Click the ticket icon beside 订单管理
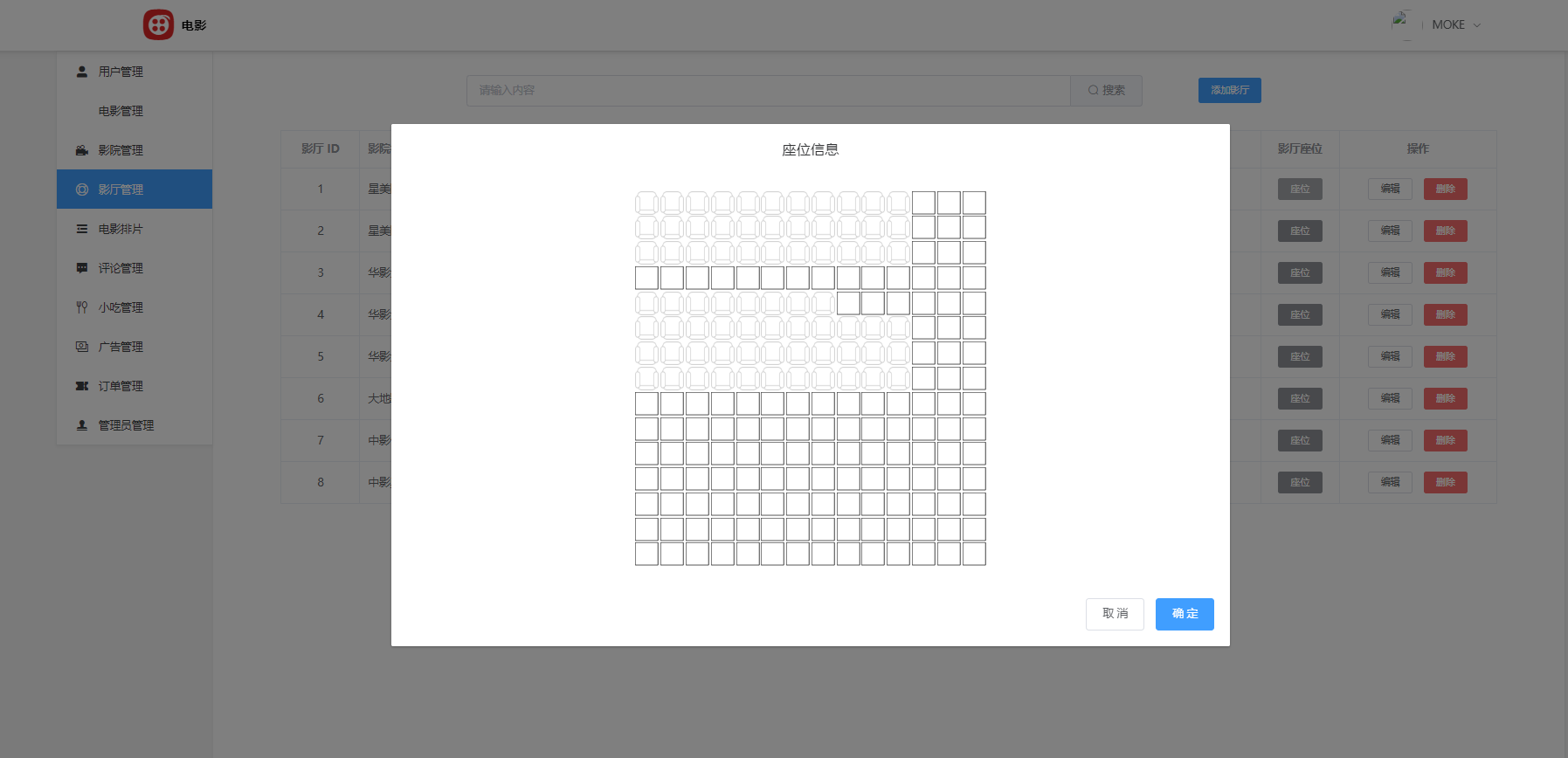Image resolution: width=1568 pixels, height=758 pixels. point(82,386)
